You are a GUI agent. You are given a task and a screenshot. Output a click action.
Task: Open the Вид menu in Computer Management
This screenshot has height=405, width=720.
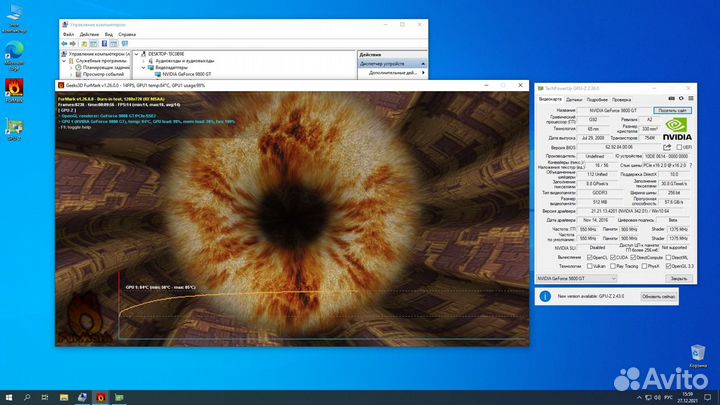[108, 34]
